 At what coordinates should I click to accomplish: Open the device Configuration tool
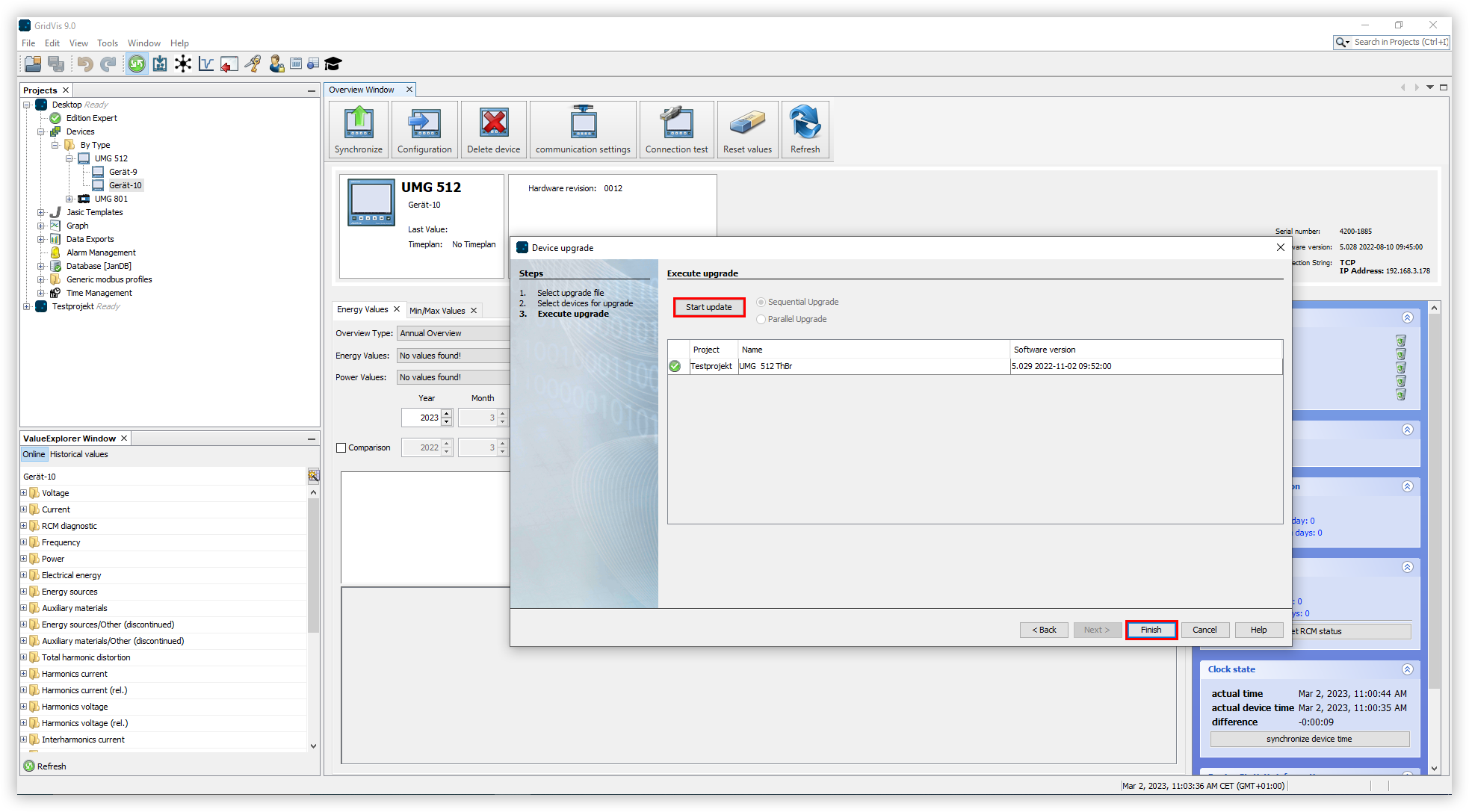(x=424, y=128)
